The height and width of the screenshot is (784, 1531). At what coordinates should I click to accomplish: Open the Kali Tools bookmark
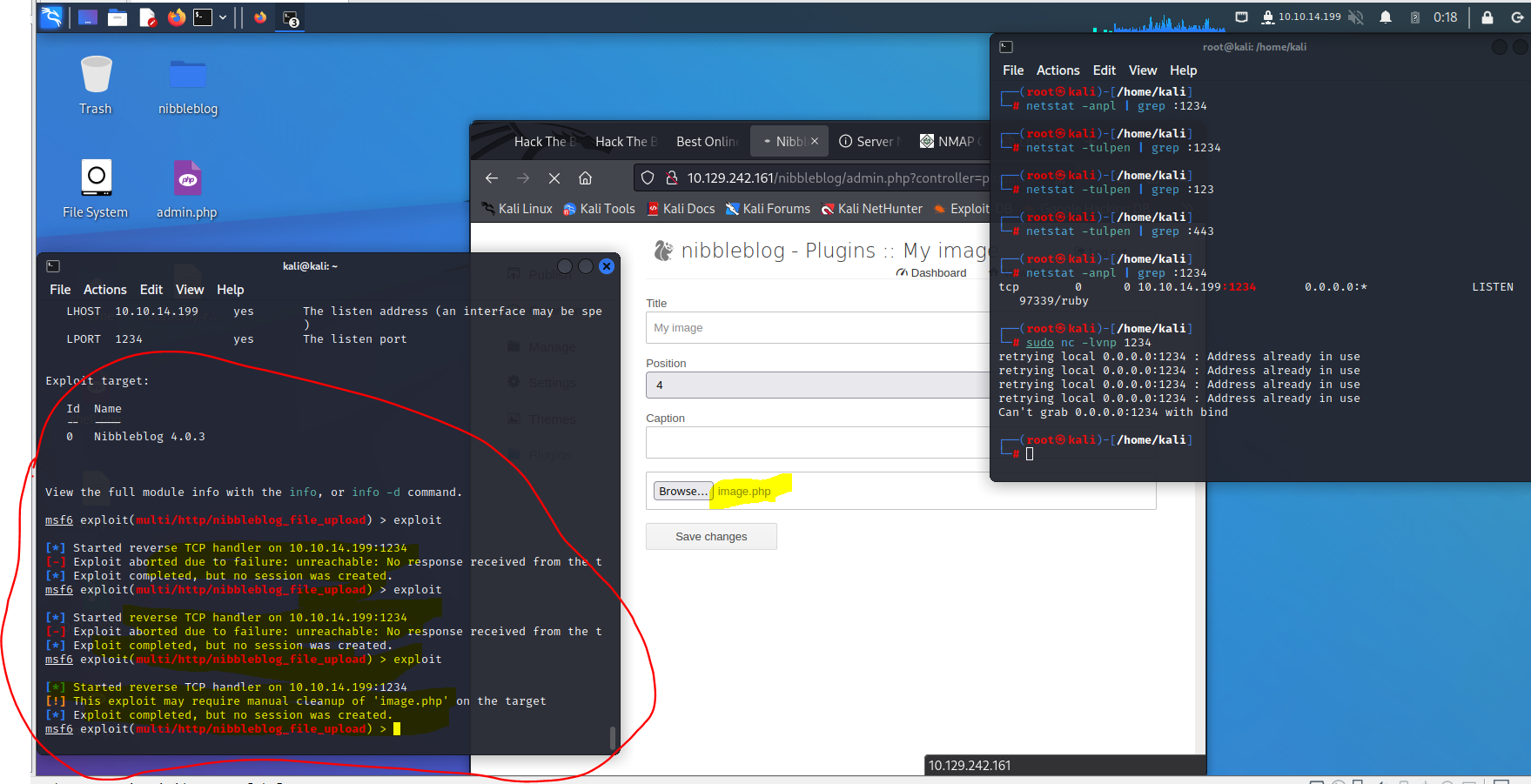click(x=600, y=209)
